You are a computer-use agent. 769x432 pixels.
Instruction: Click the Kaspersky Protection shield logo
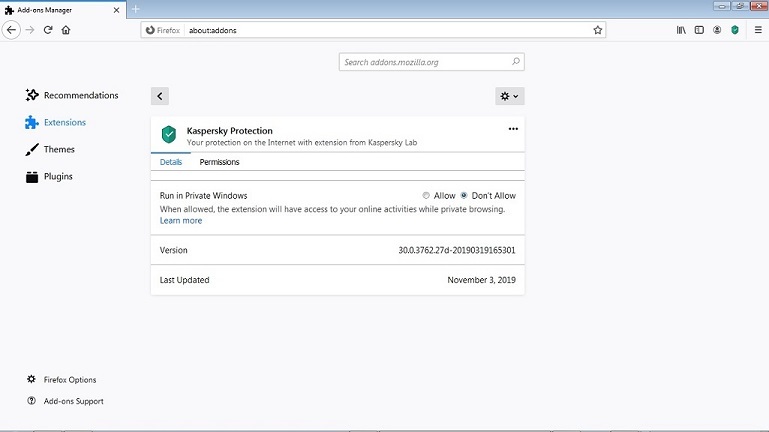click(169, 134)
